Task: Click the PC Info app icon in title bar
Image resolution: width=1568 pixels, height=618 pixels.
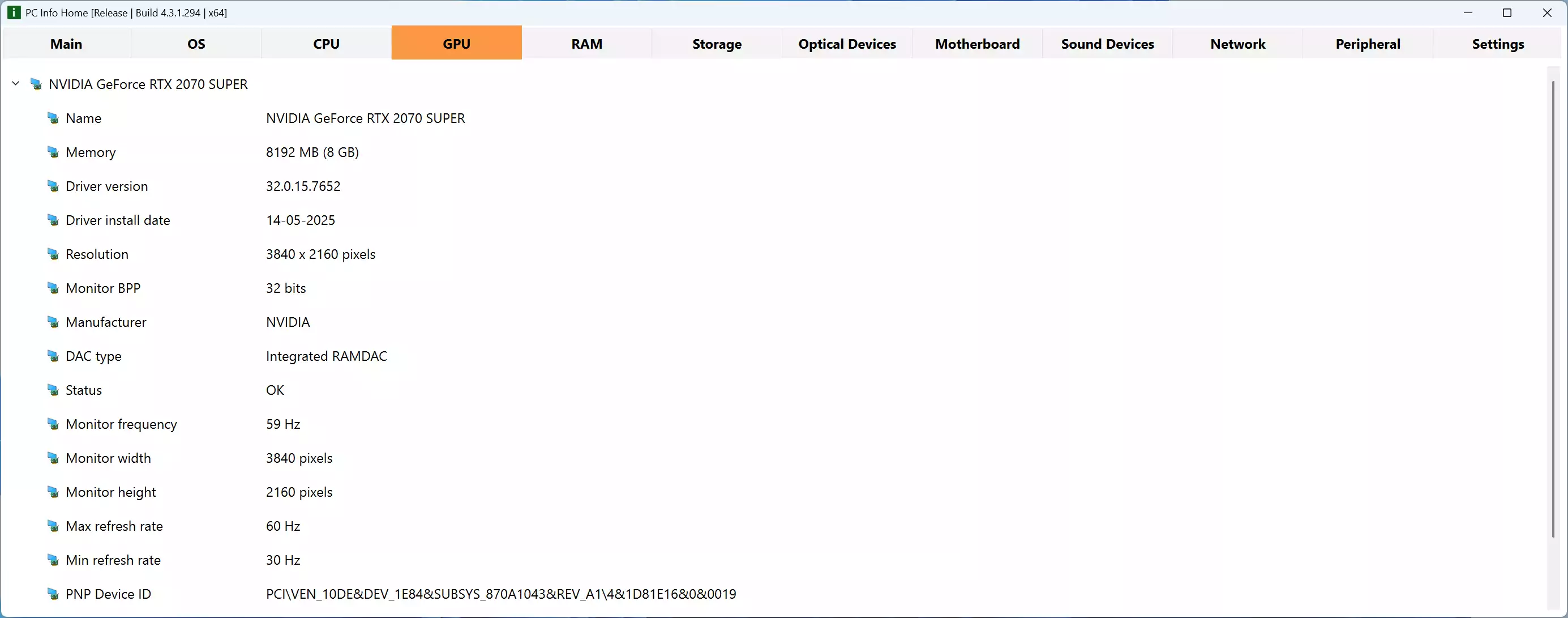Action: (14, 13)
